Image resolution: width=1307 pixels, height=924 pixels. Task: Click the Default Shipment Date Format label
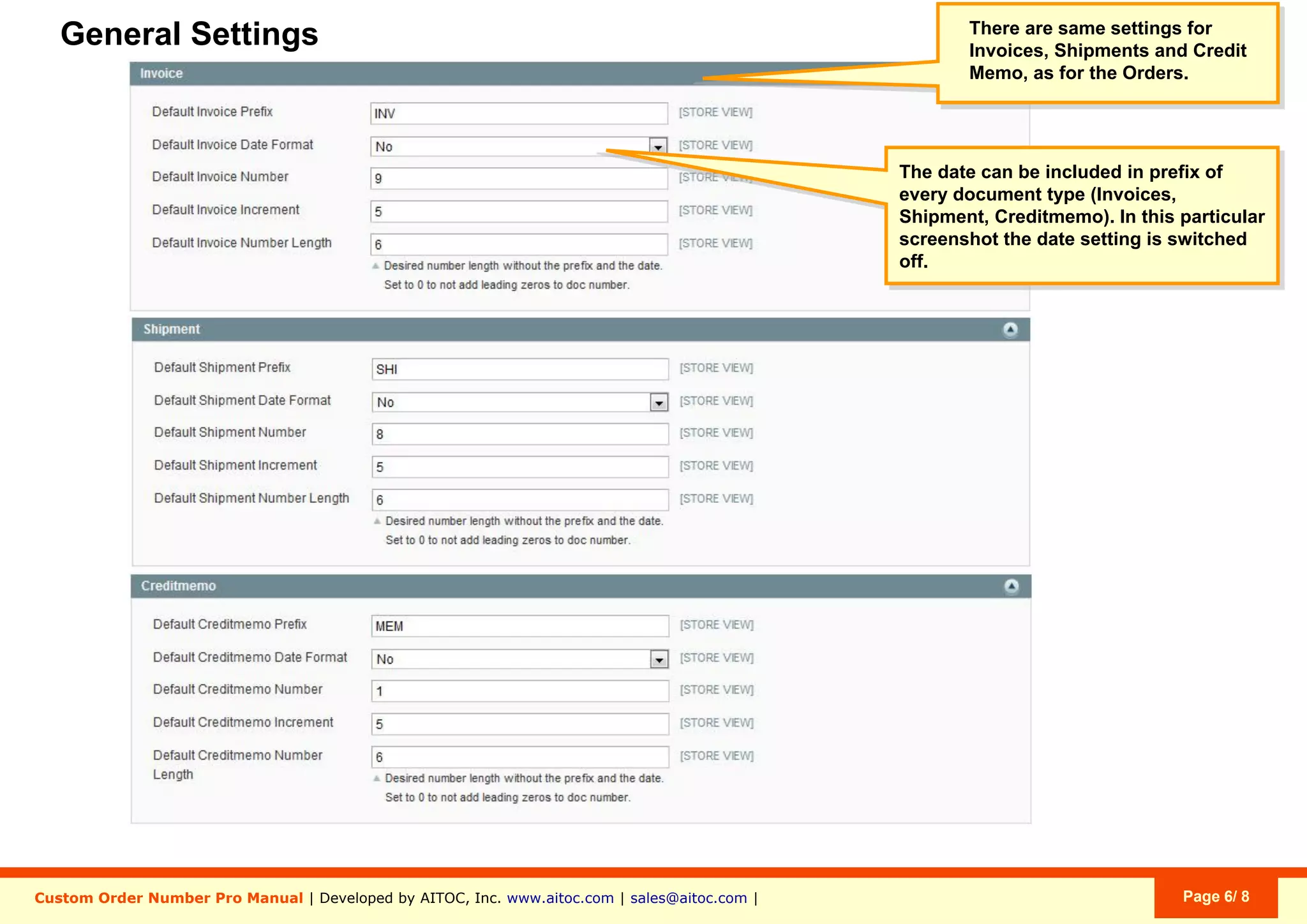243,401
